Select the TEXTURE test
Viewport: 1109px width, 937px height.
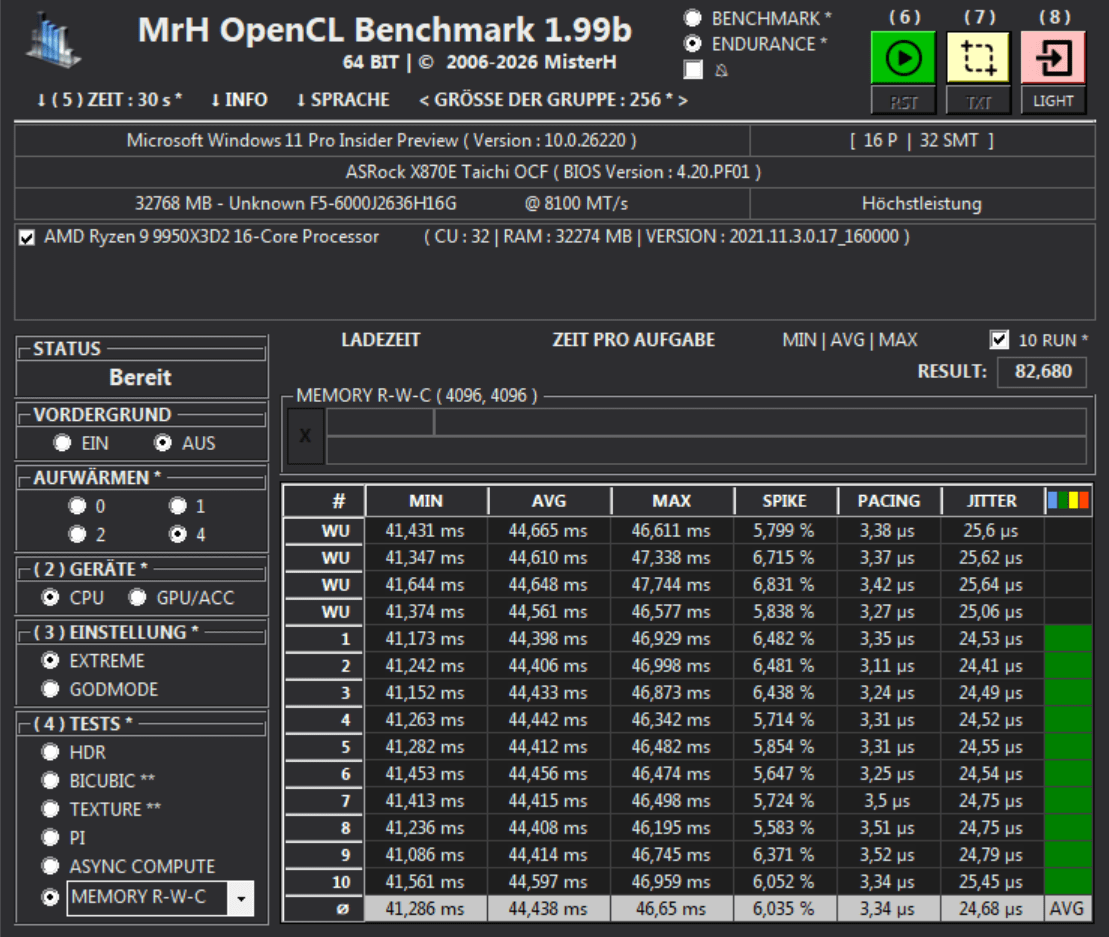(x=50, y=809)
